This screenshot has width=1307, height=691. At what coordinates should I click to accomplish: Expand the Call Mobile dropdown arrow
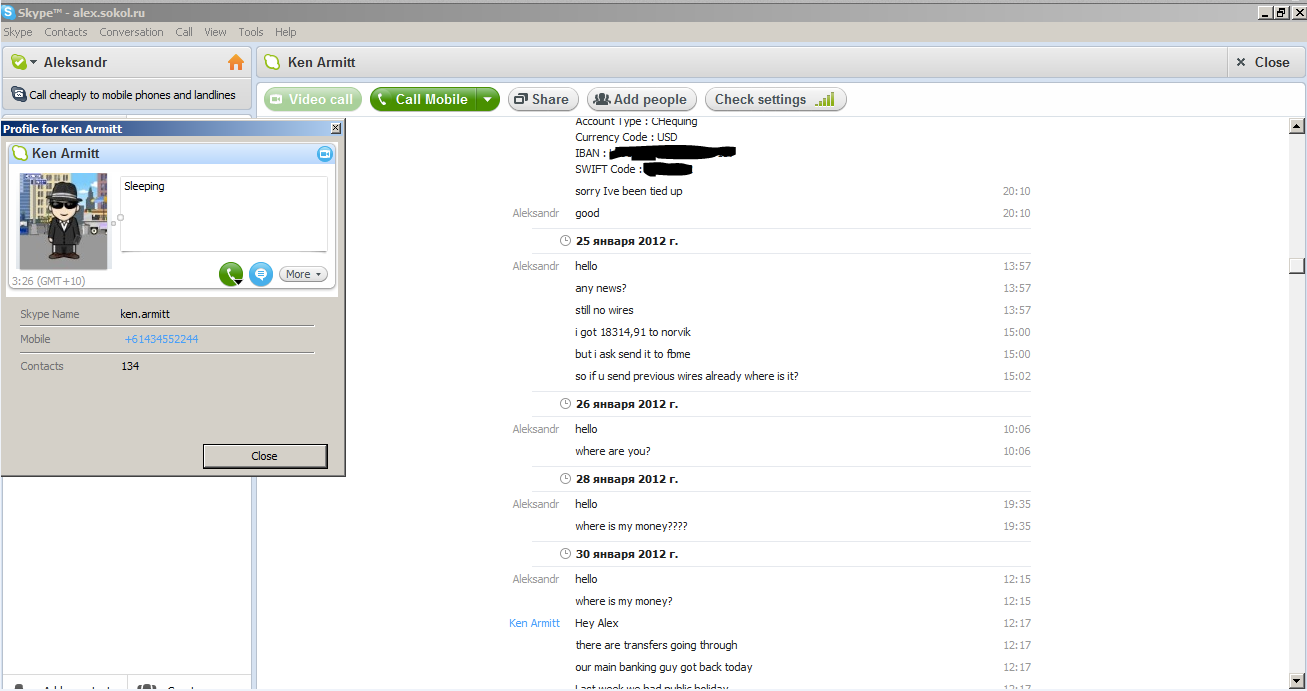point(487,99)
